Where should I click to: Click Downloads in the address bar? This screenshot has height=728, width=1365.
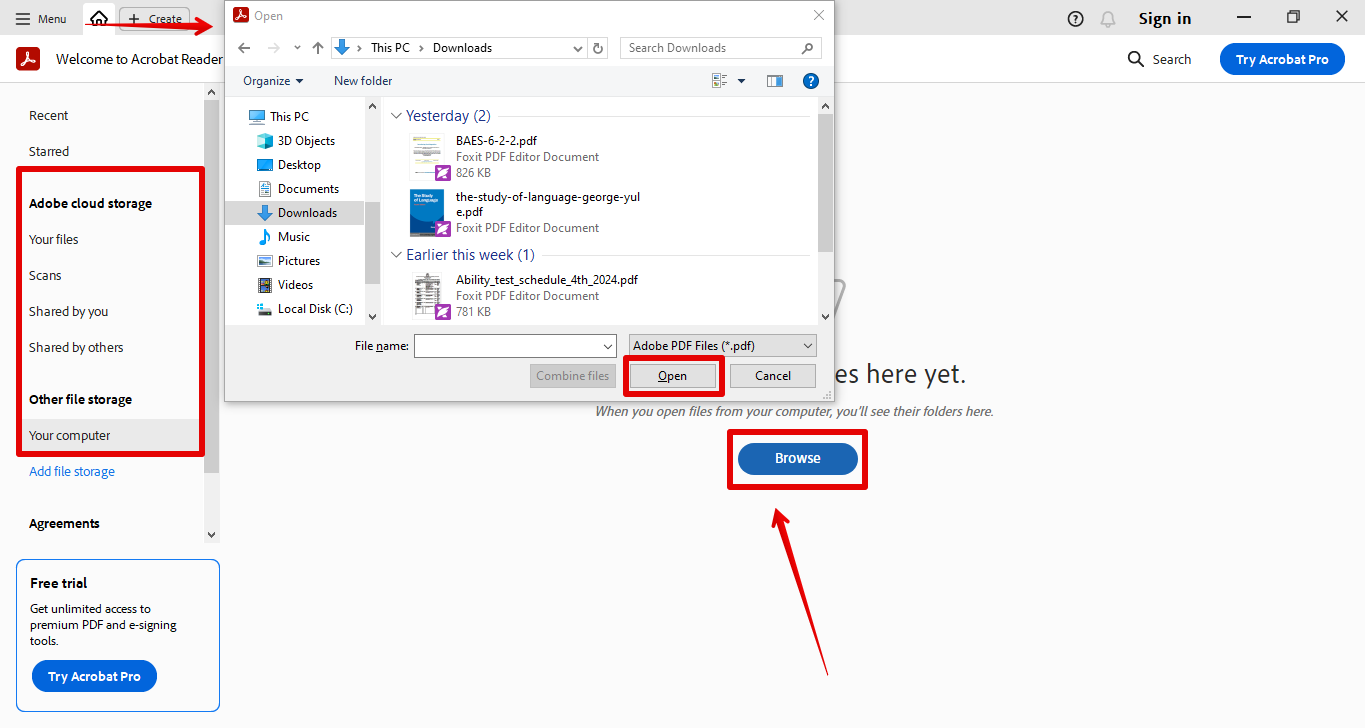coord(463,48)
